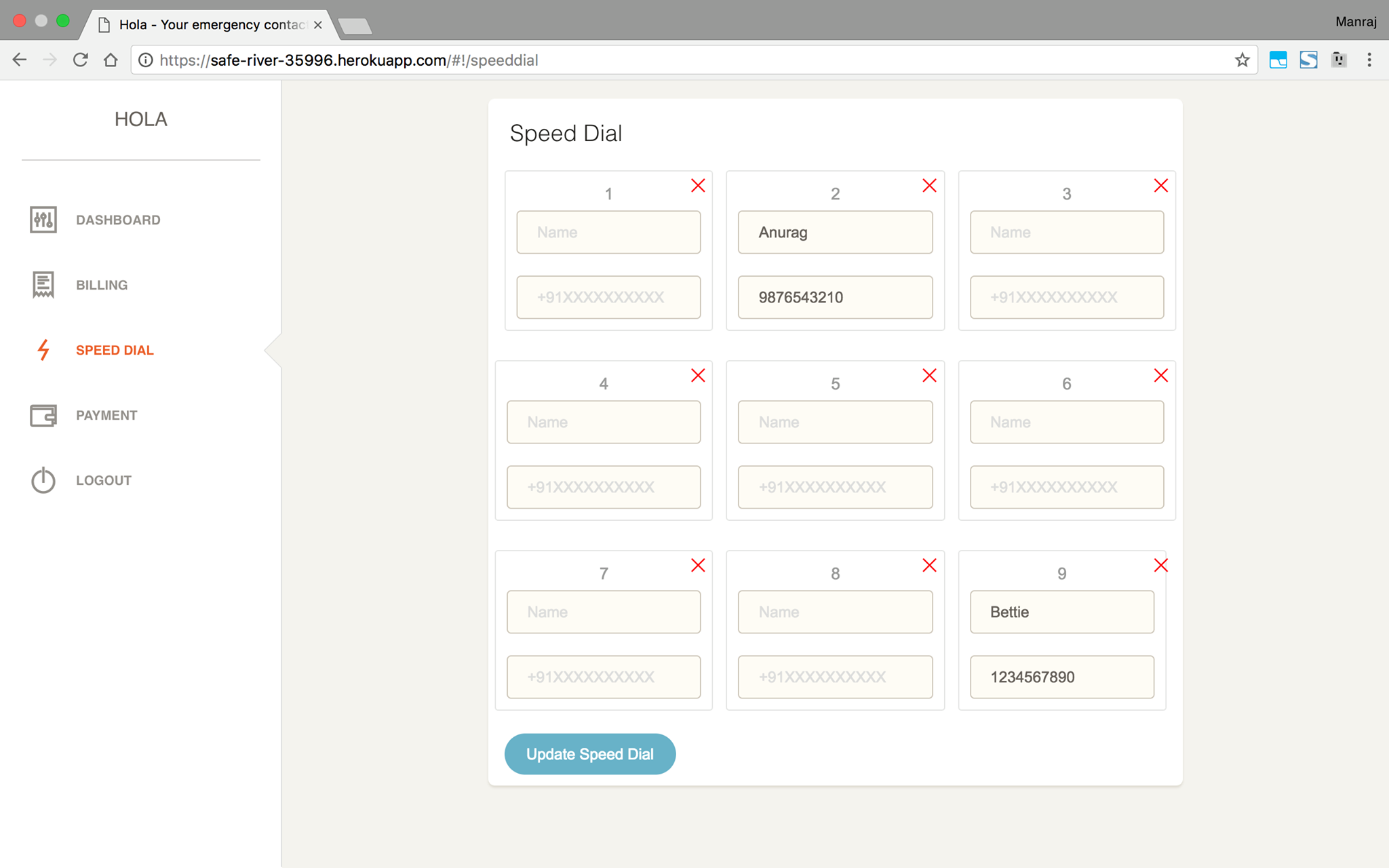Image resolution: width=1389 pixels, height=868 pixels.
Task: Bookmark page with star icon
Action: 1242,60
